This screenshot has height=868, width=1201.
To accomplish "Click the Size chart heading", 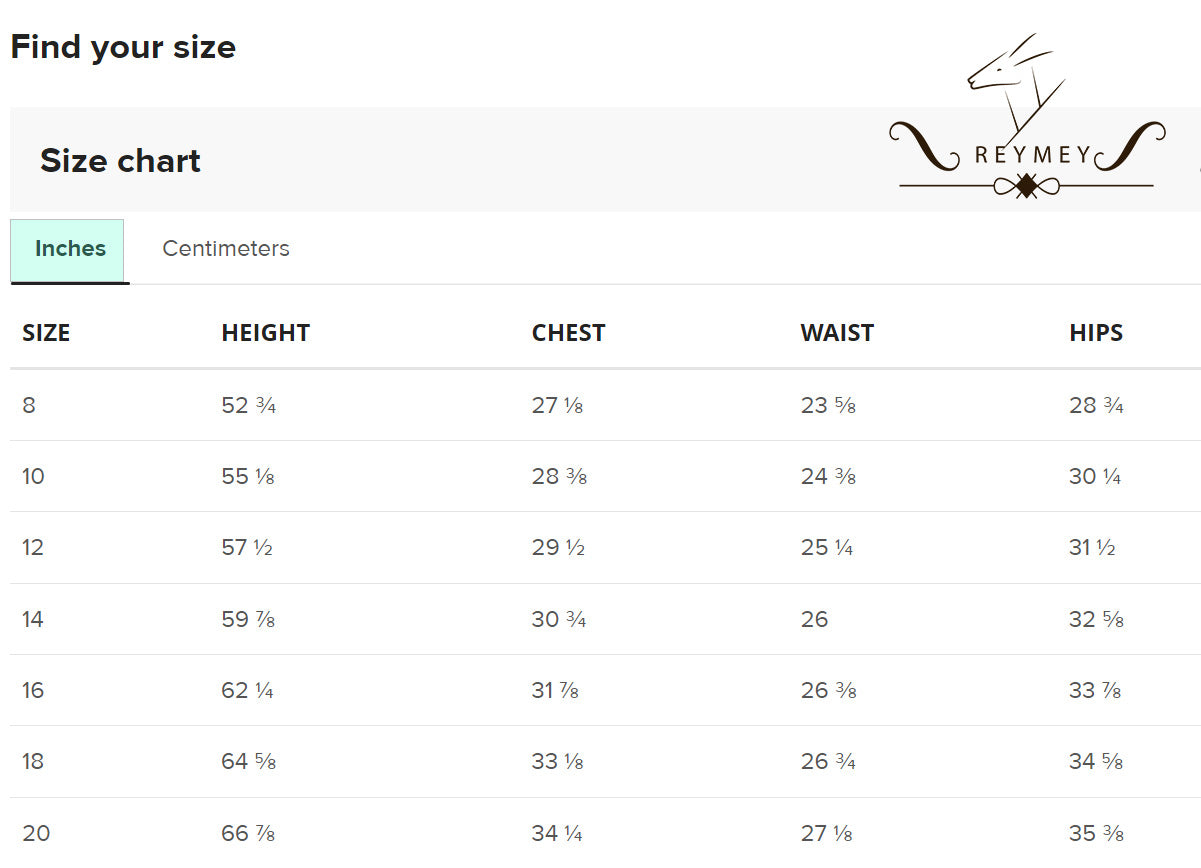I will click(120, 160).
